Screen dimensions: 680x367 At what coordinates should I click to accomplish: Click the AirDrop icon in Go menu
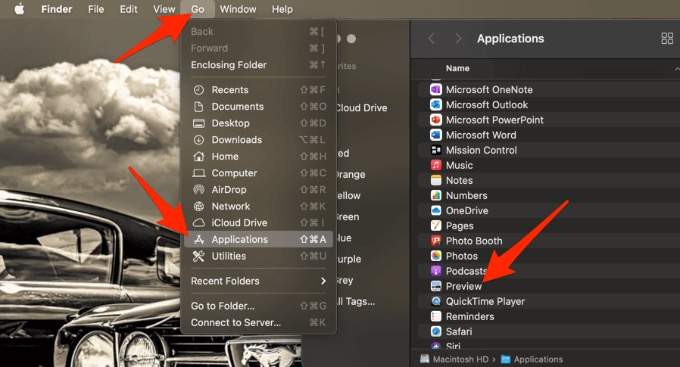coord(199,190)
